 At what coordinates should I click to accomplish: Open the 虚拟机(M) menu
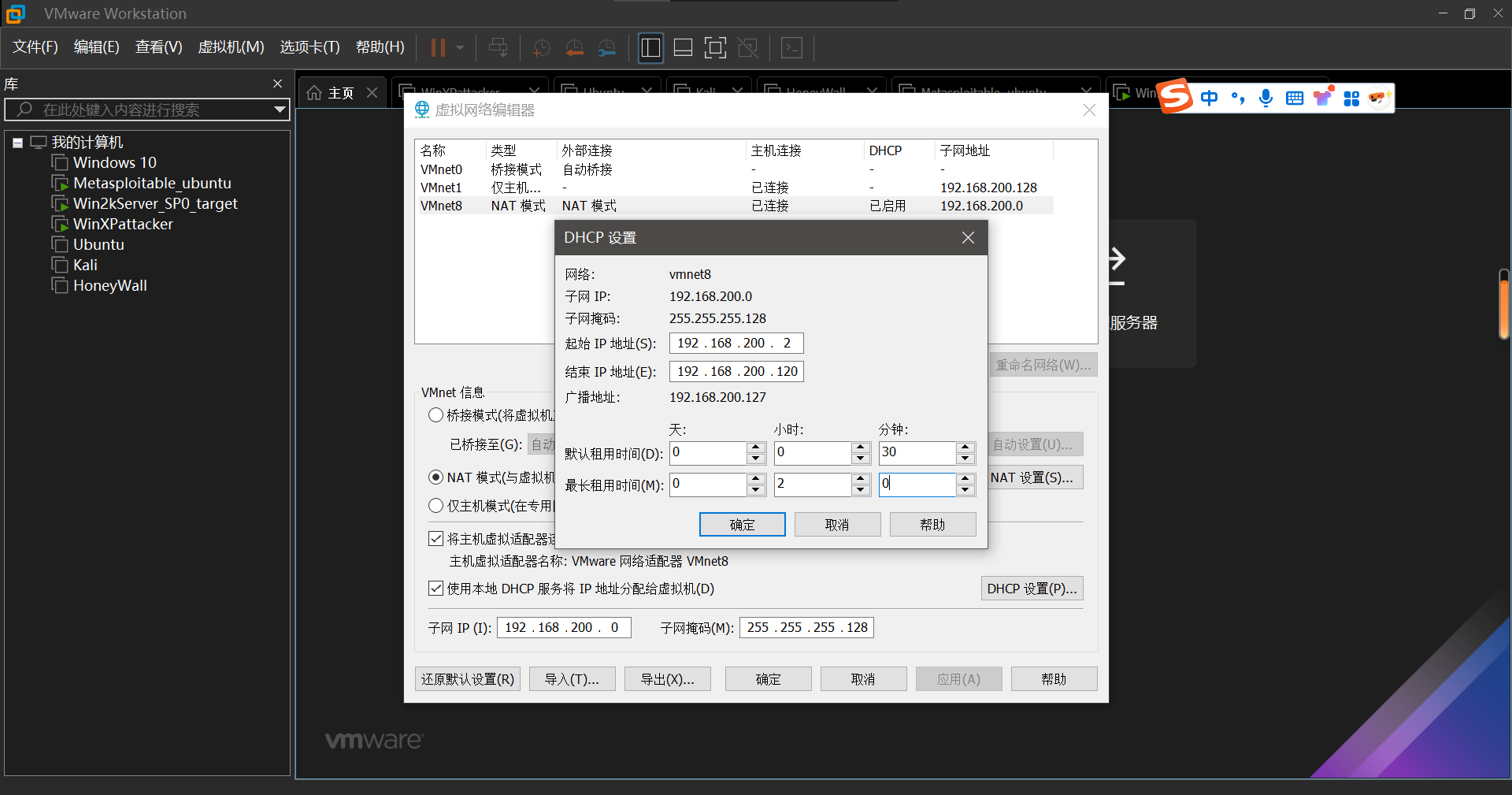coord(231,46)
